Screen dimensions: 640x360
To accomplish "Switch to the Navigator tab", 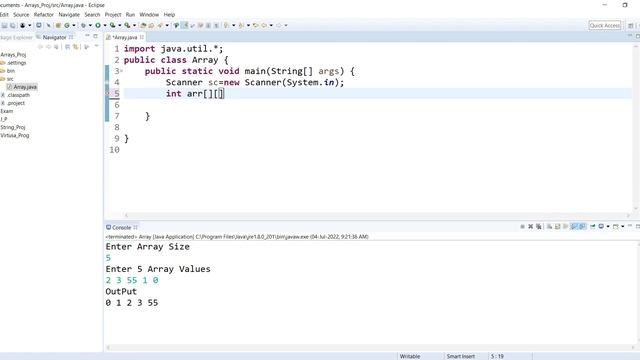I will [x=54, y=37].
